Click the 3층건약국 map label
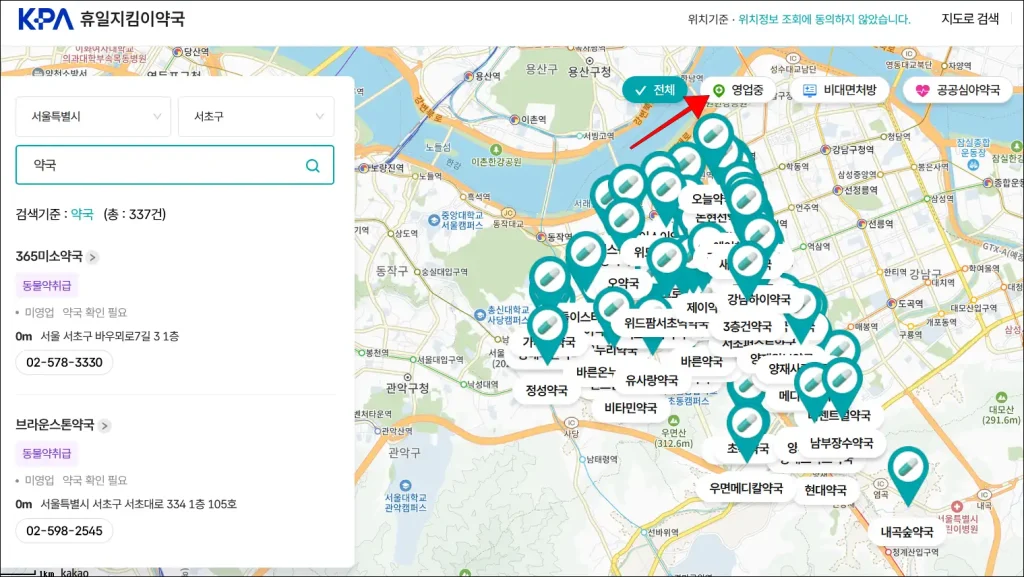Image resolution: width=1024 pixels, height=577 pixels. tap(747, 326)
